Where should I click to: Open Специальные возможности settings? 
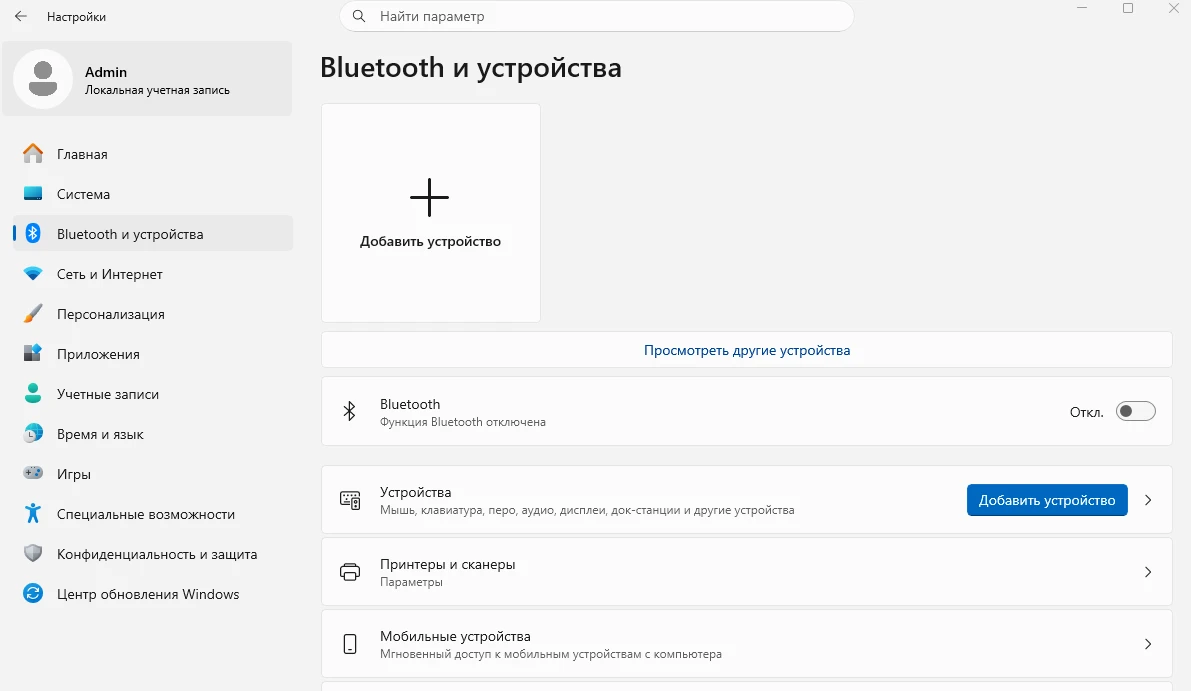click(153, 514)
